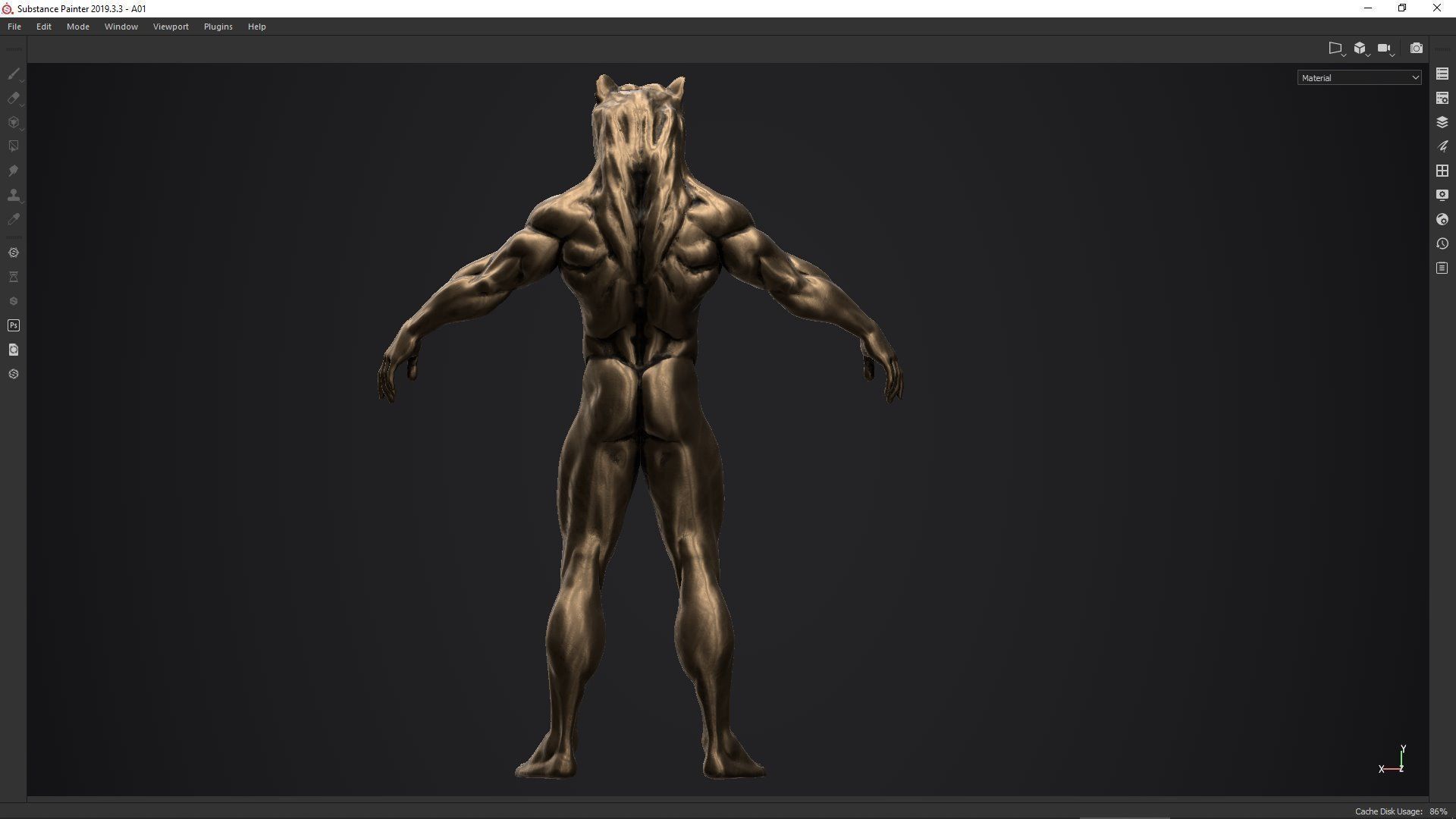Viewport: 1456px width, 819px height.
Task: Select the Projection tool cube icon
Action: click(x=14, y=122)
